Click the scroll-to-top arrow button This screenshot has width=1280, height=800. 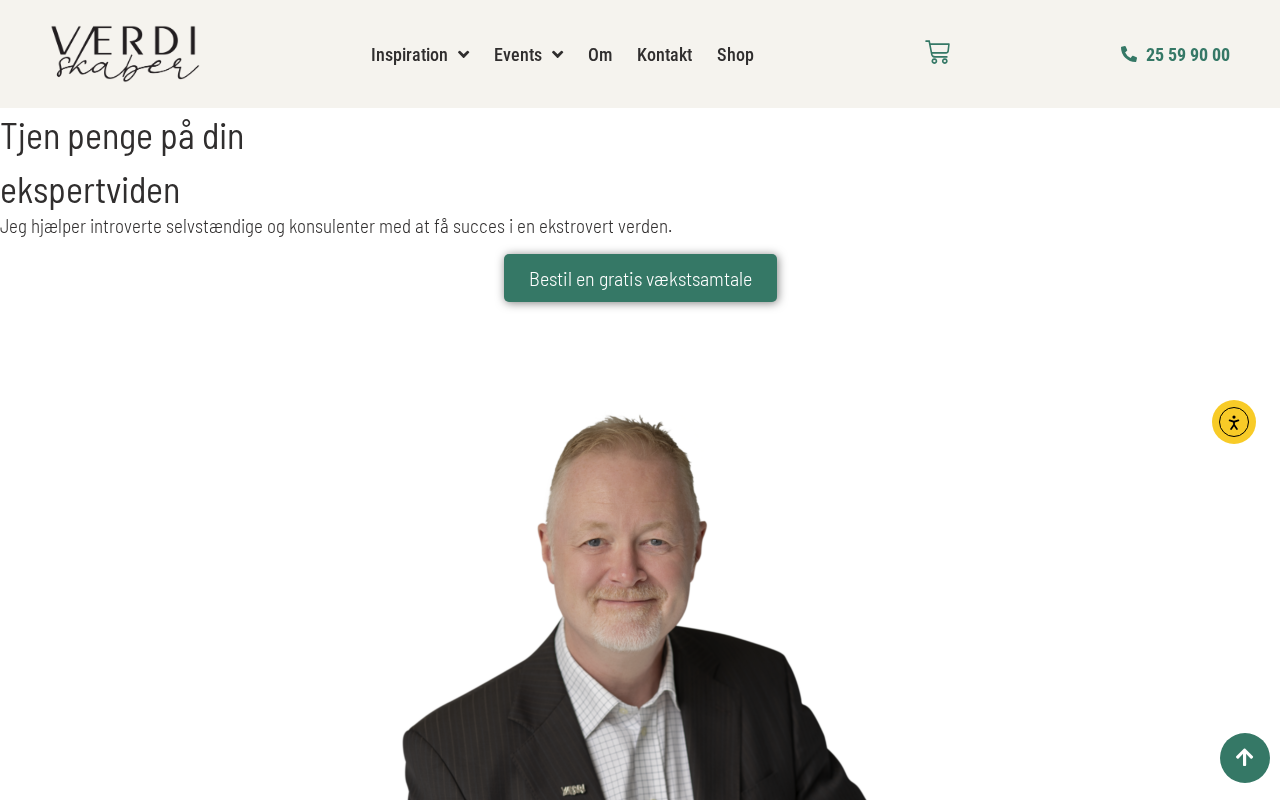click(1245, 758)
